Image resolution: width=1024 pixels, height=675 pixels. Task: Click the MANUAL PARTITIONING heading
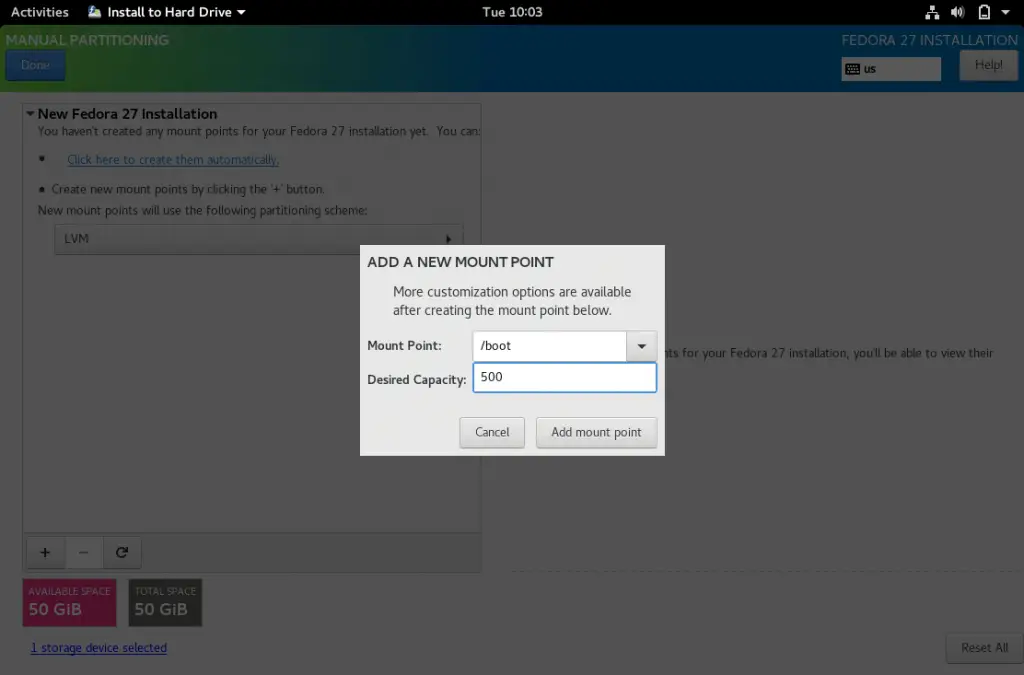point(88,40)
